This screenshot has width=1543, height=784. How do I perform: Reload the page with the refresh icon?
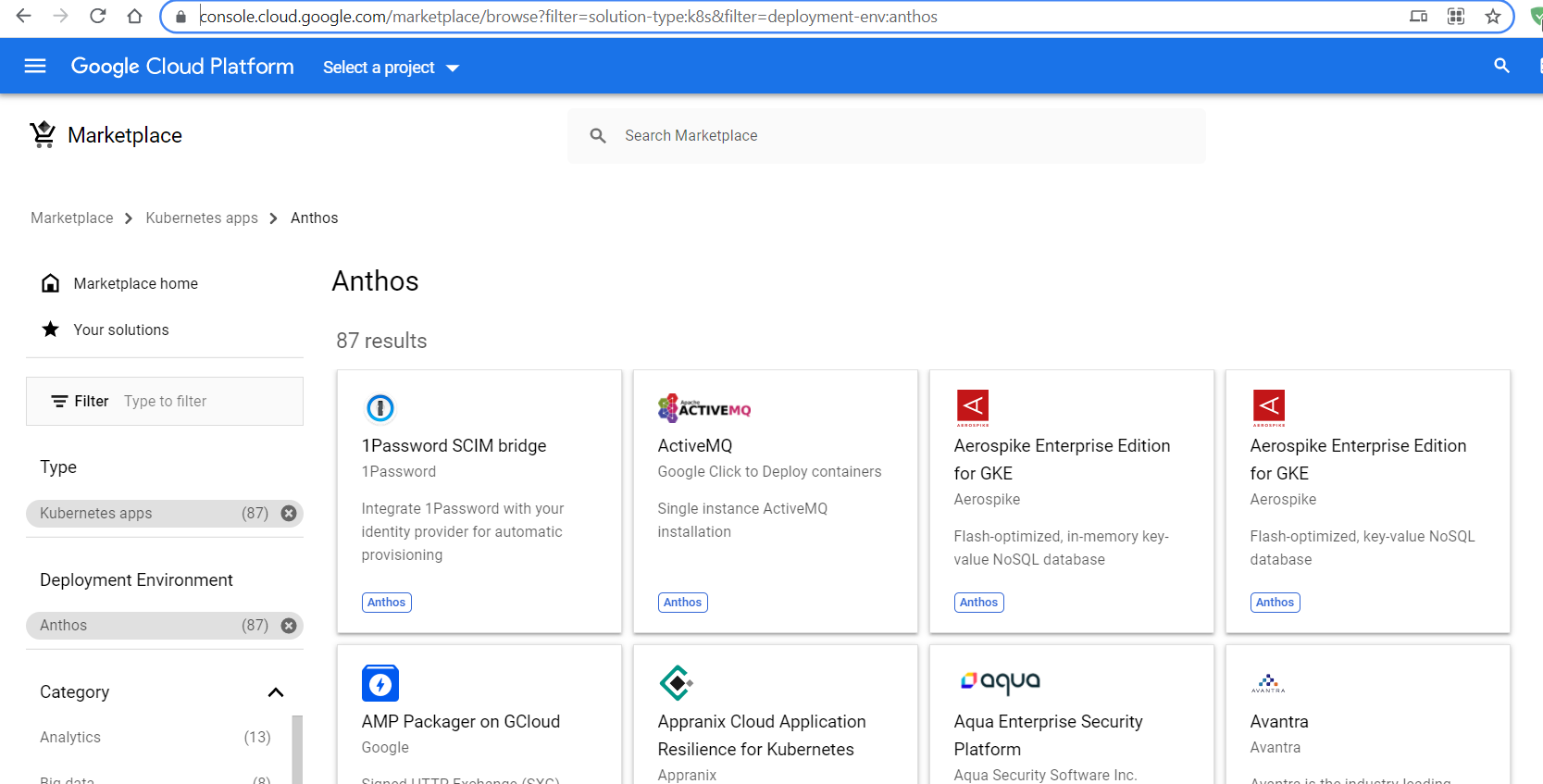98,16
